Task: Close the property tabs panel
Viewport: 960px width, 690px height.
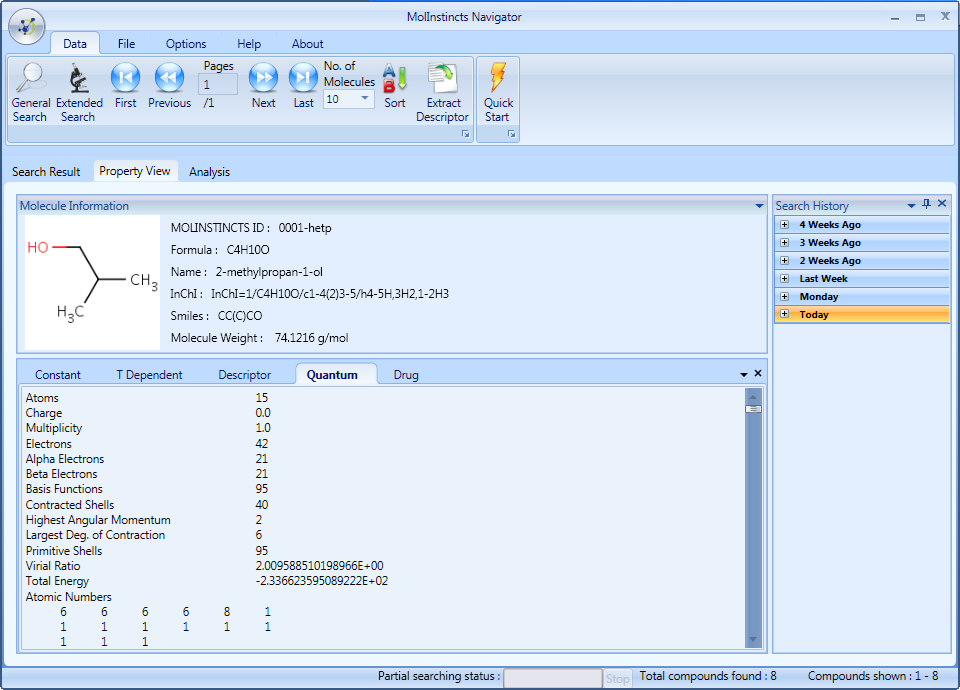Action: [x=758, y=373]
